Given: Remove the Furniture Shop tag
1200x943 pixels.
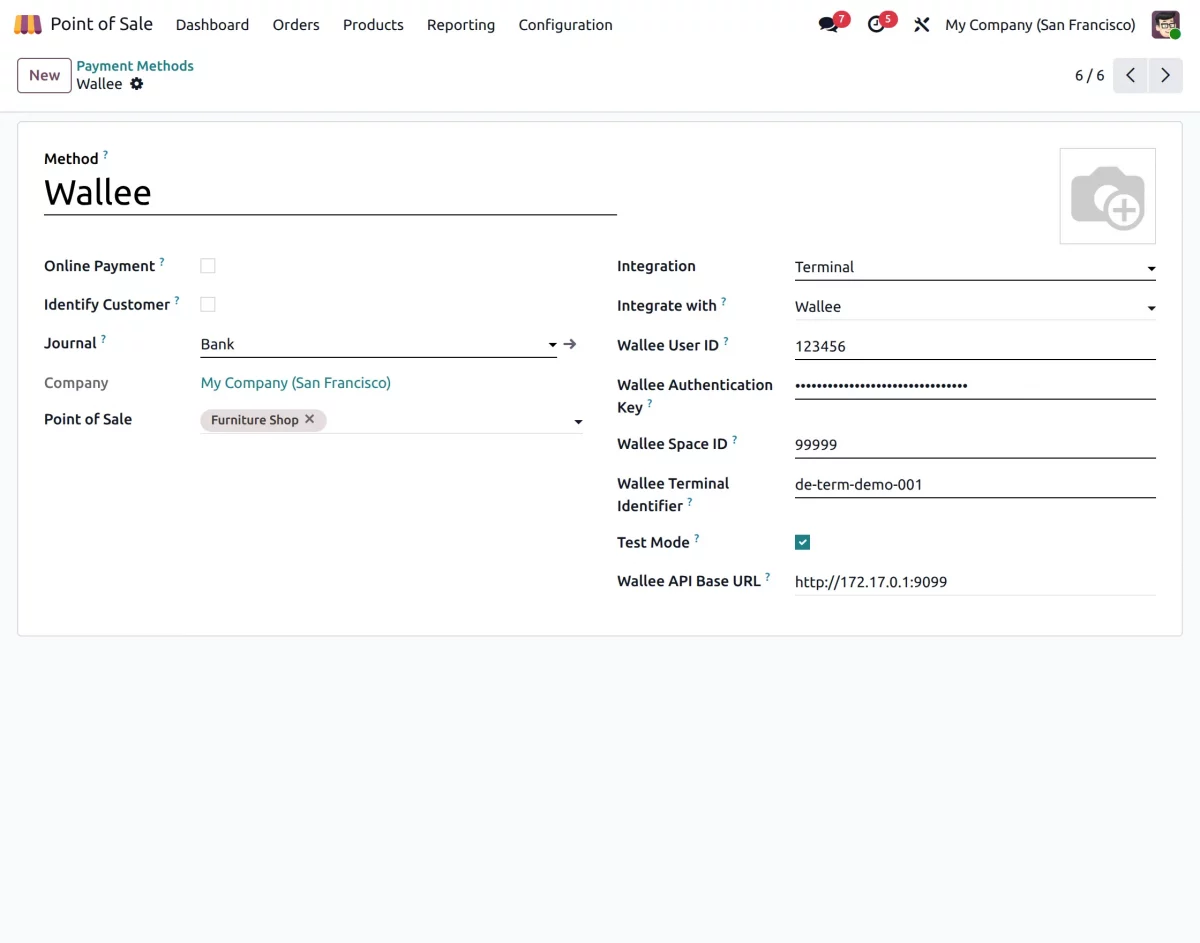Looking at the screenshot, I should click(x=310, y=419).
